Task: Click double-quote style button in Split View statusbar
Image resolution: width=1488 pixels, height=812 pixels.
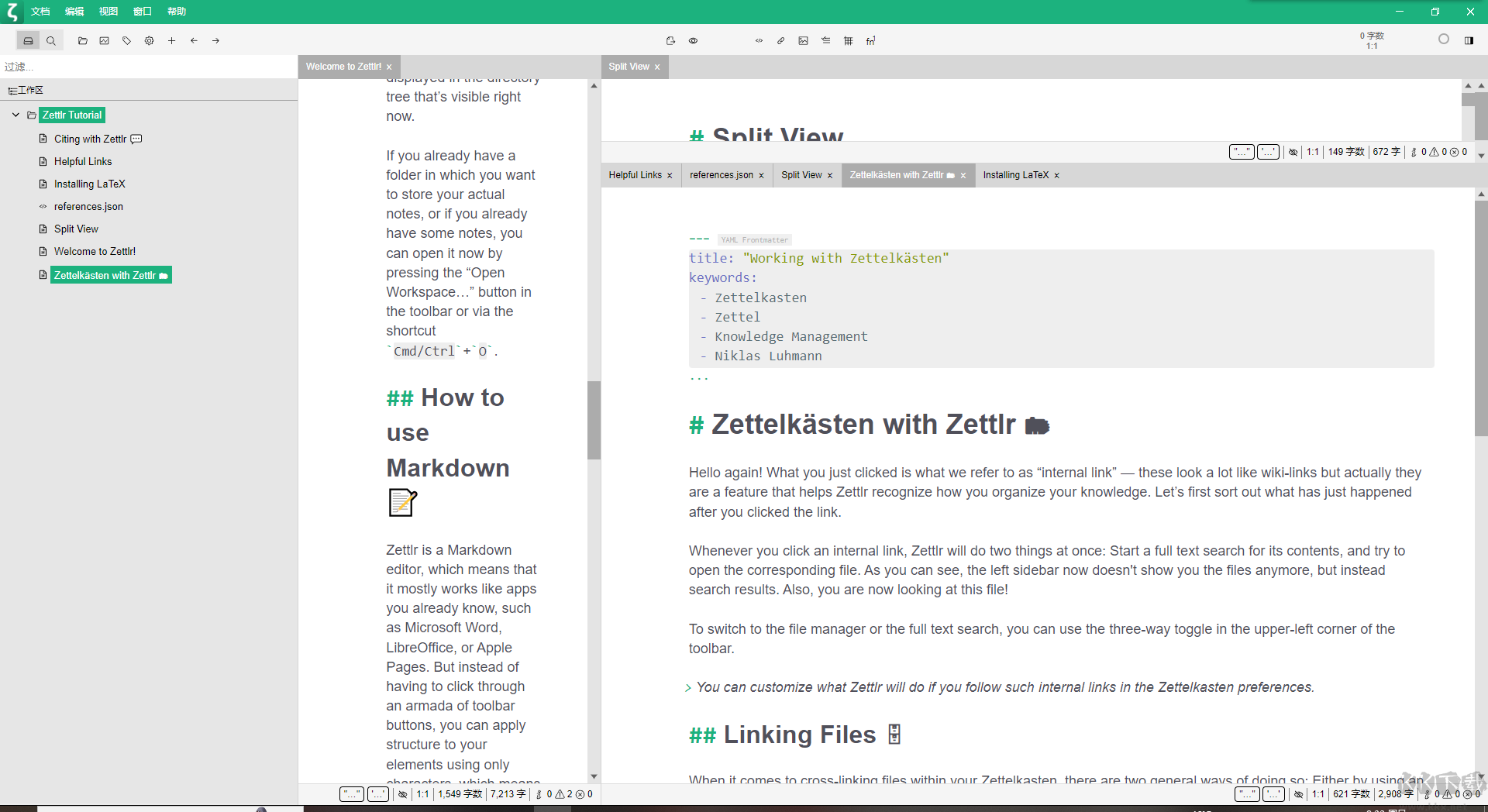Action: point(1242,152)
